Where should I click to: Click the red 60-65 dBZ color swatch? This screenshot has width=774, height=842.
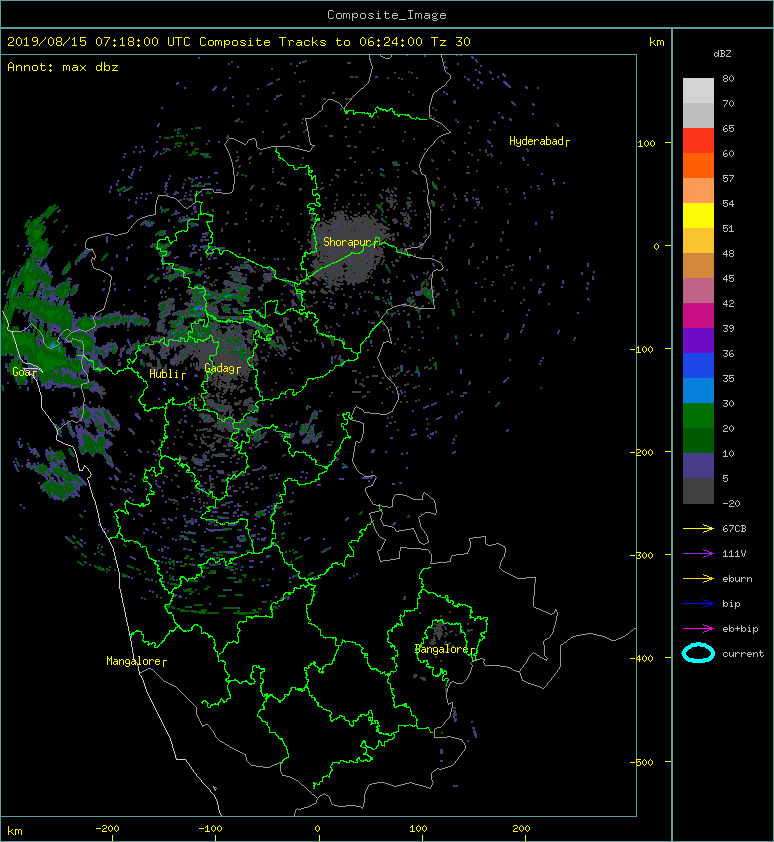tap(698, 141)
